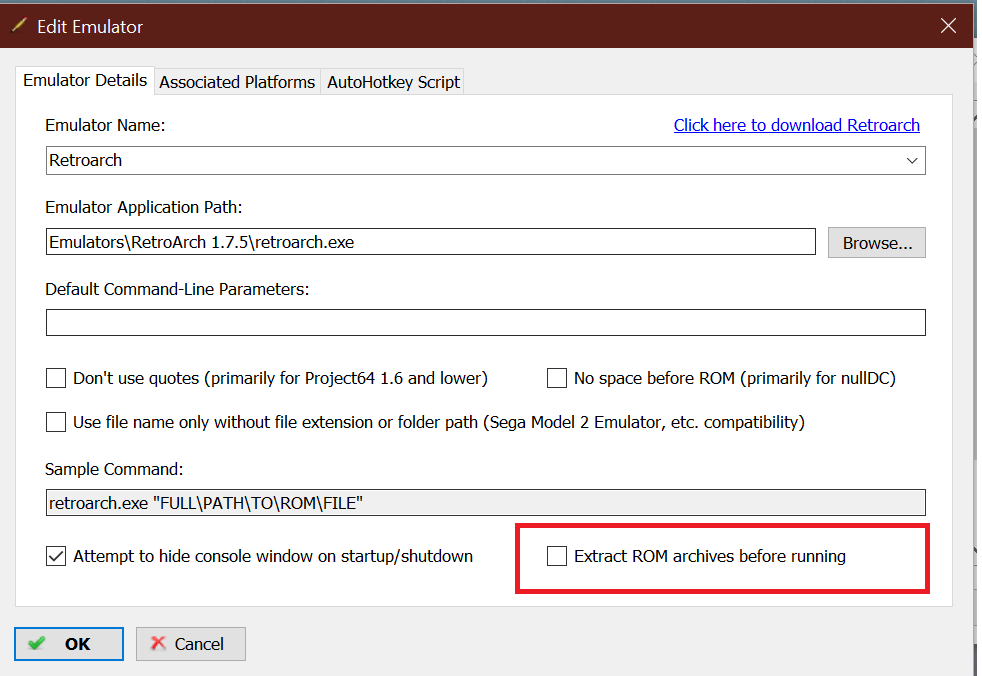Click the Cancel button
Viewport: 982px width, 676px height.
[x=190, y=644]
